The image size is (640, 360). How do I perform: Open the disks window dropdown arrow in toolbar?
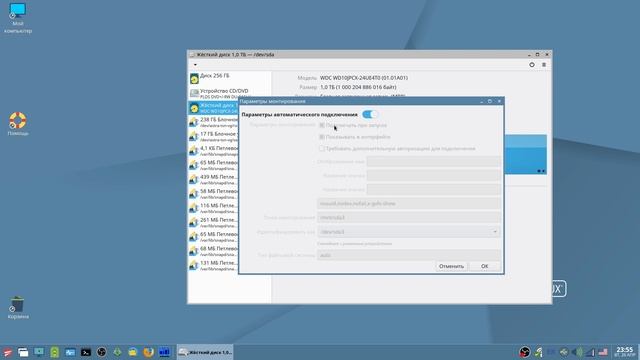pos(195,65)
